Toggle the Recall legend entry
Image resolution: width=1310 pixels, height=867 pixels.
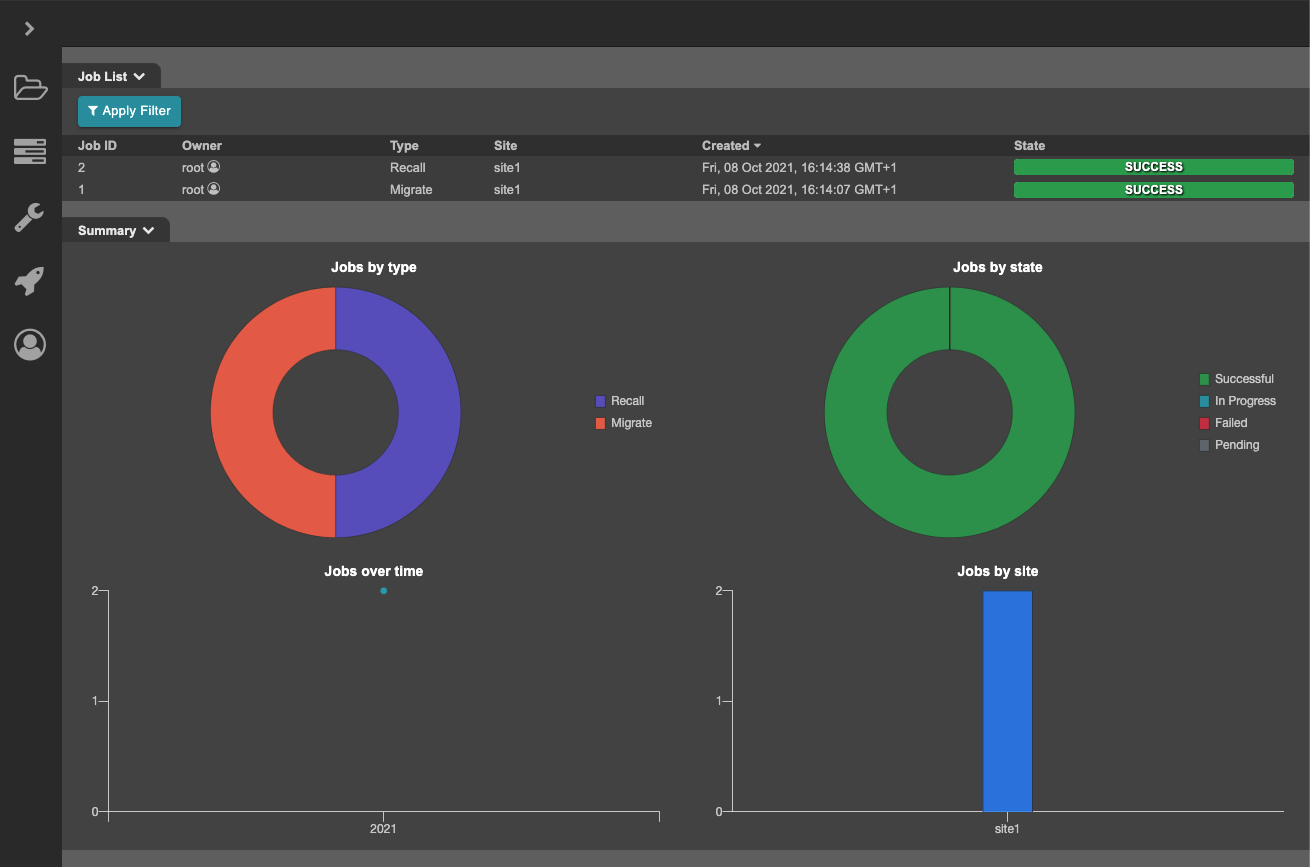[x=627, y=401]
